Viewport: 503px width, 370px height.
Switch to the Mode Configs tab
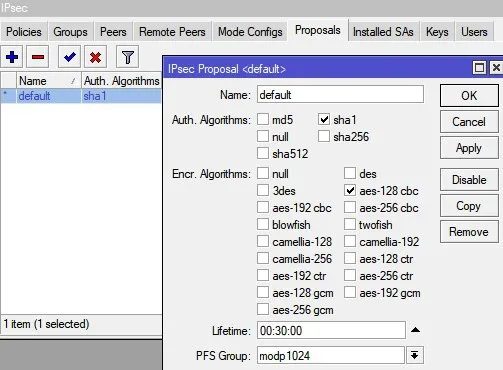point(250,32)
